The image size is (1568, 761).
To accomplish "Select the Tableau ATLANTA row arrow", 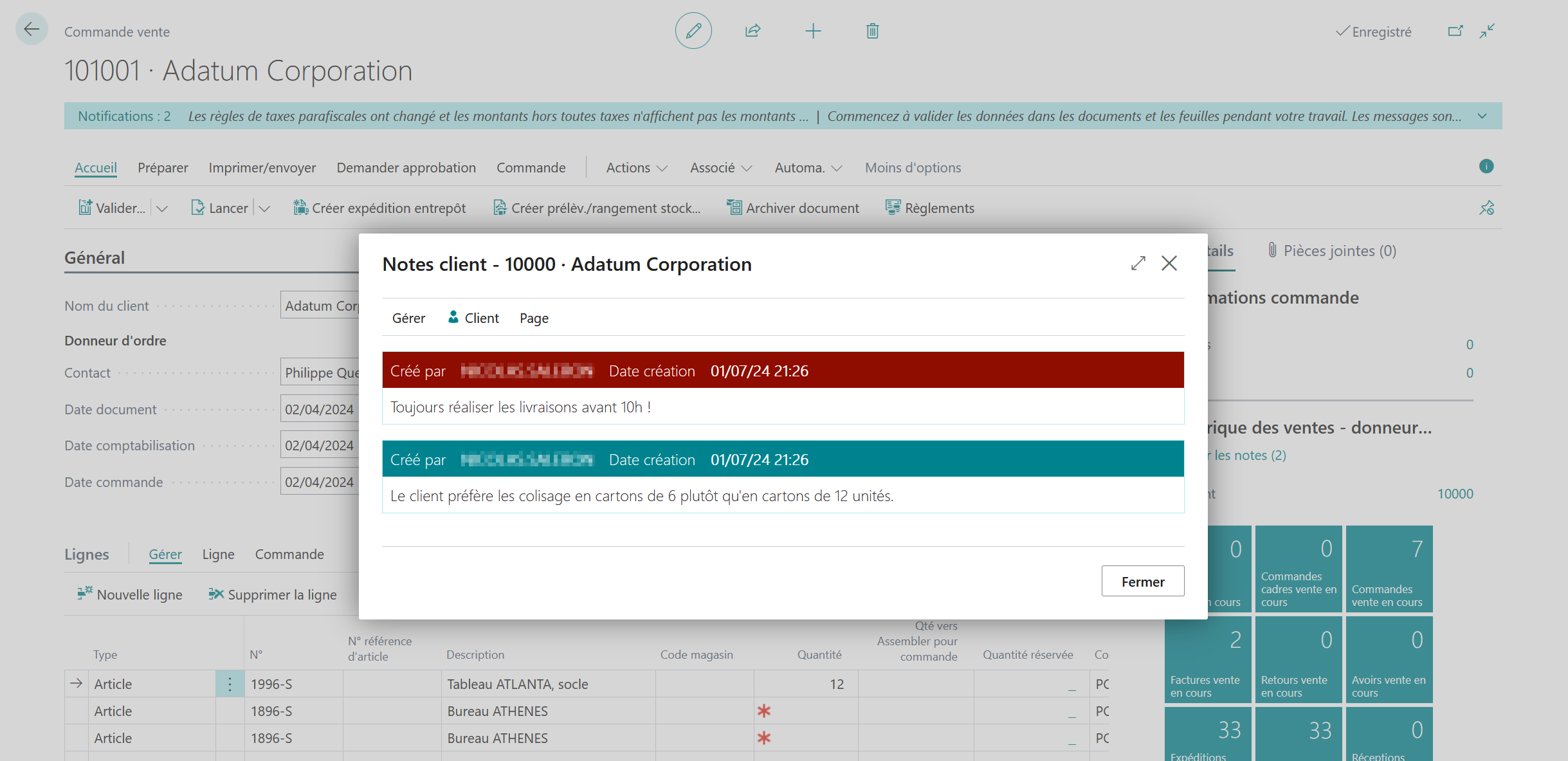I will 77,684.
